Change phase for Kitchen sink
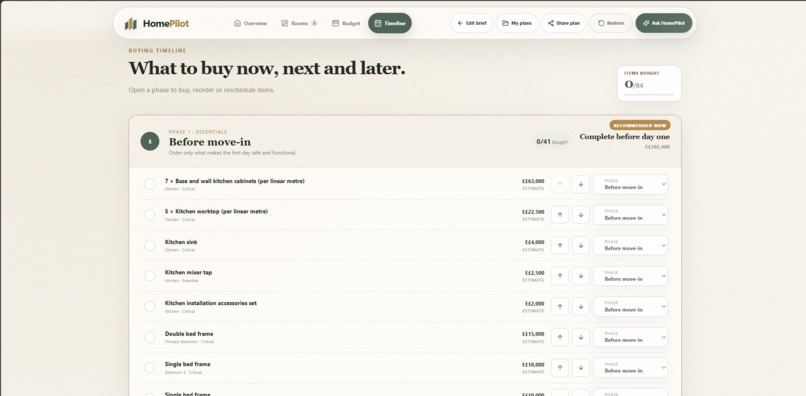Viewport: 806px width, 396px height. (631, 245)
